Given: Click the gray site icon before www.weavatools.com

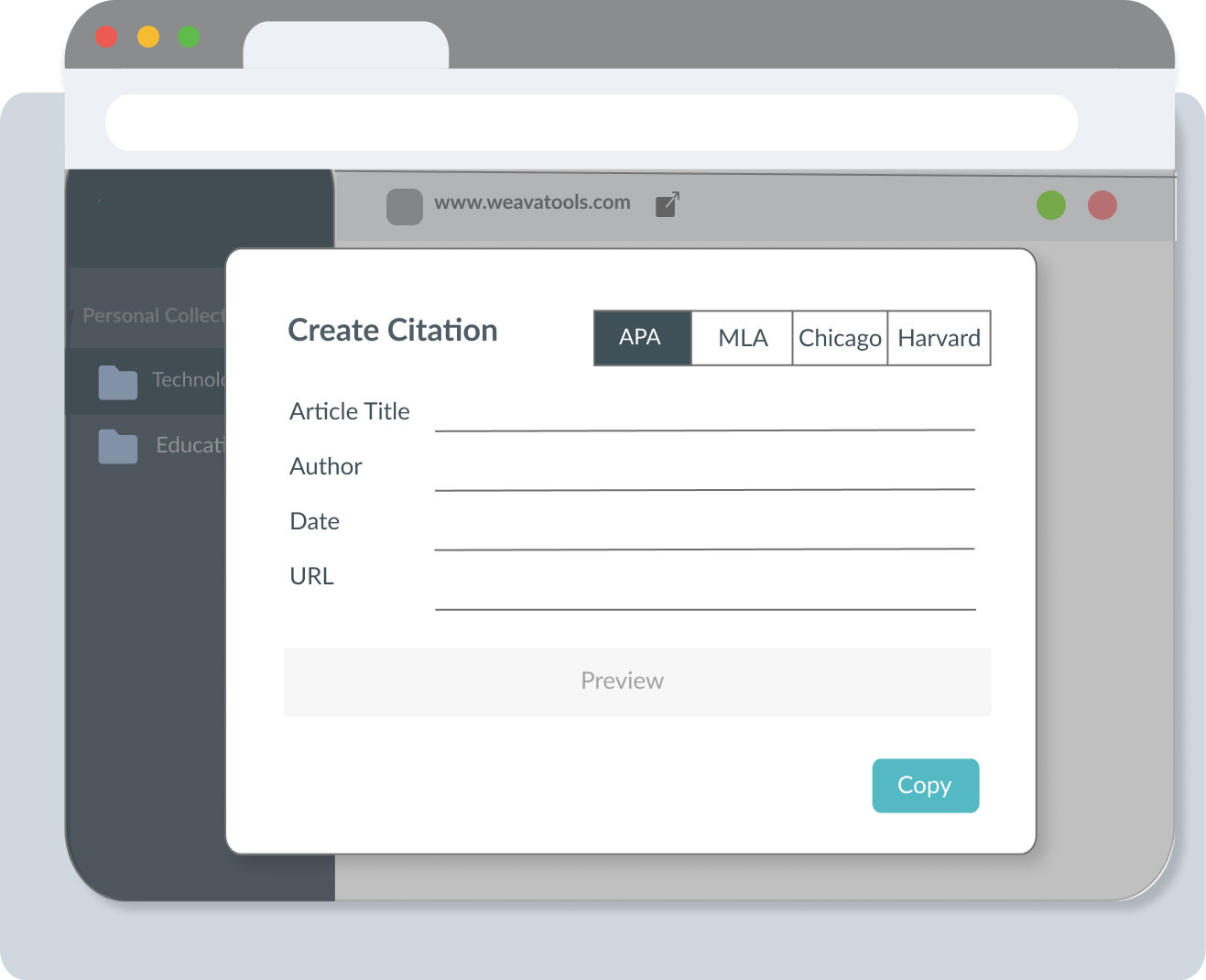Looking at the screenshot, I should [404, 206].
